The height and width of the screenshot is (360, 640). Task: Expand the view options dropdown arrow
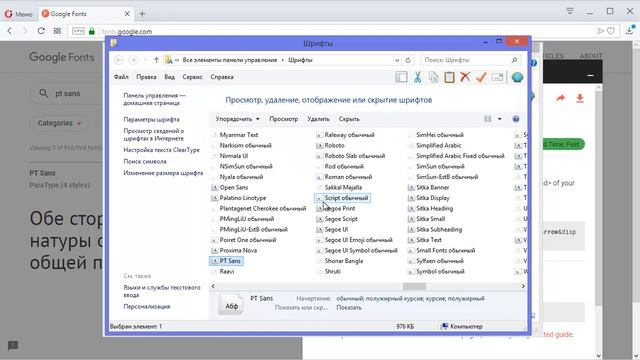tap(500, 119)
